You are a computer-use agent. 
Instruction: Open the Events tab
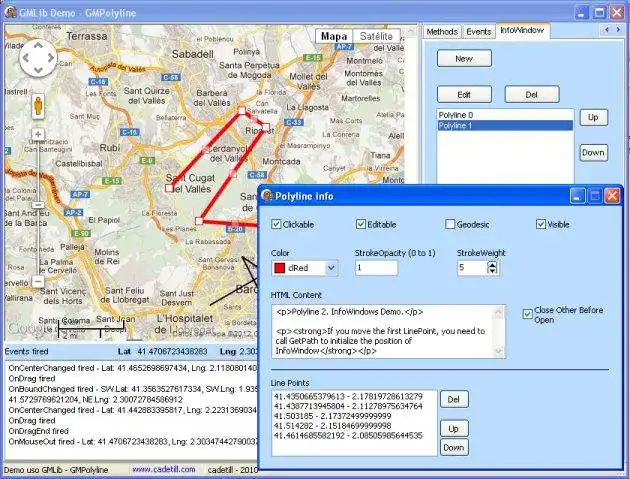pos(479,31)
